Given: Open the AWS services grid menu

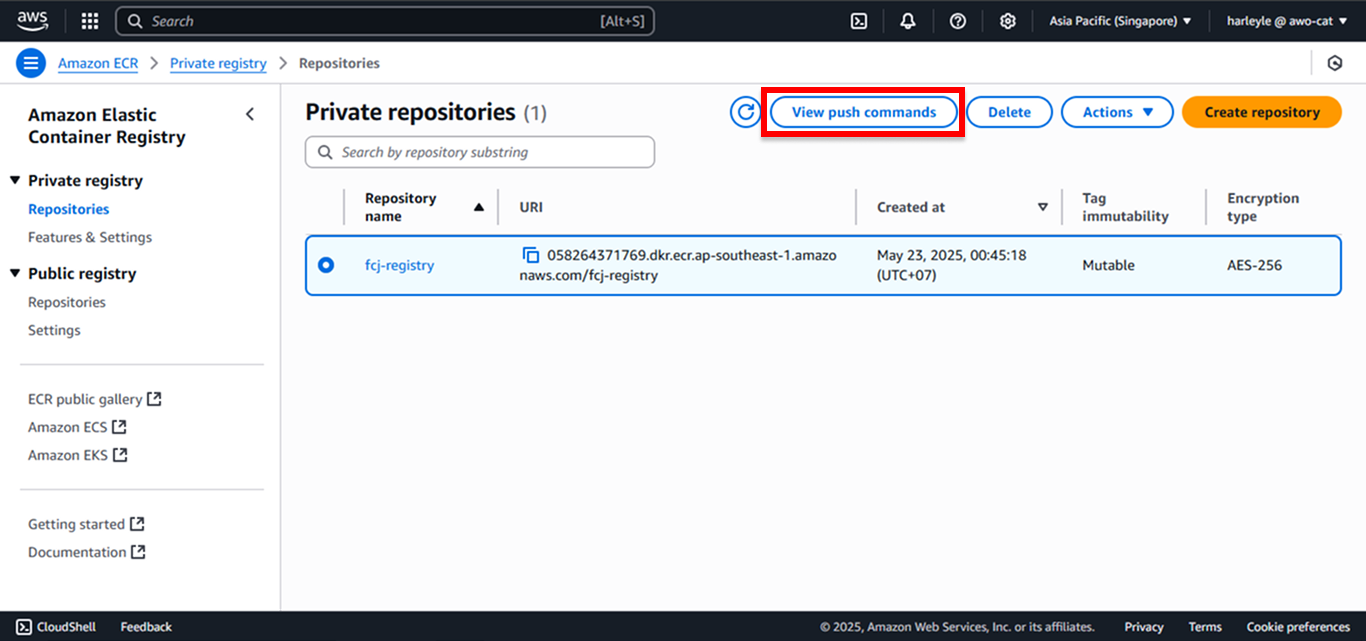Looking at the screenshot, I should [90, 21].
